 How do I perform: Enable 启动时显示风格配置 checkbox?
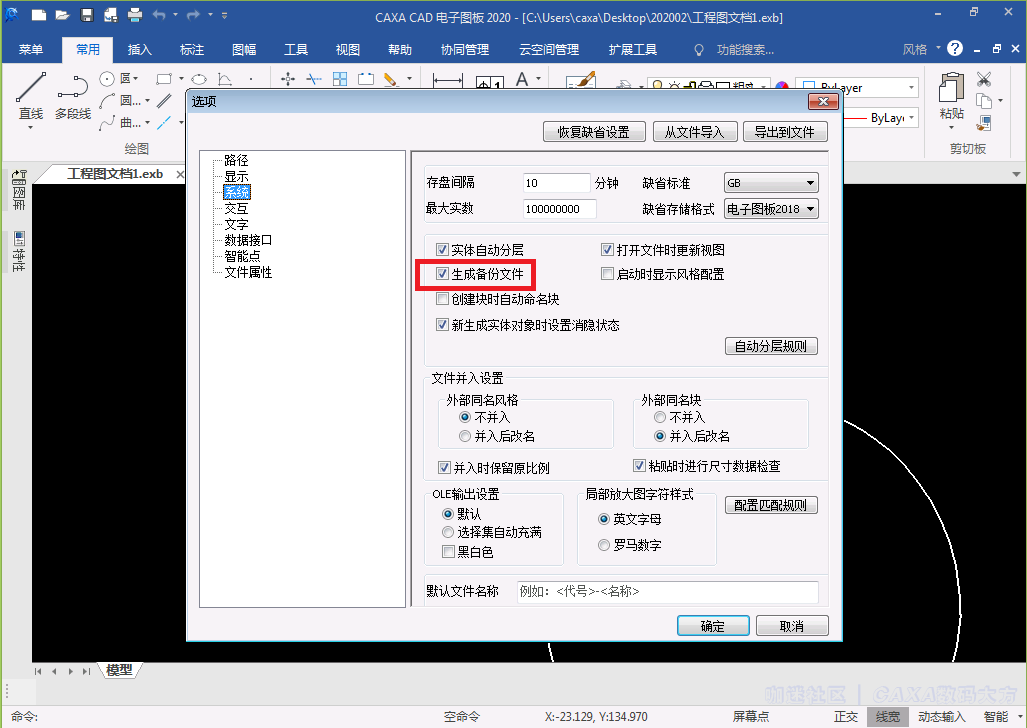point(607,274)
